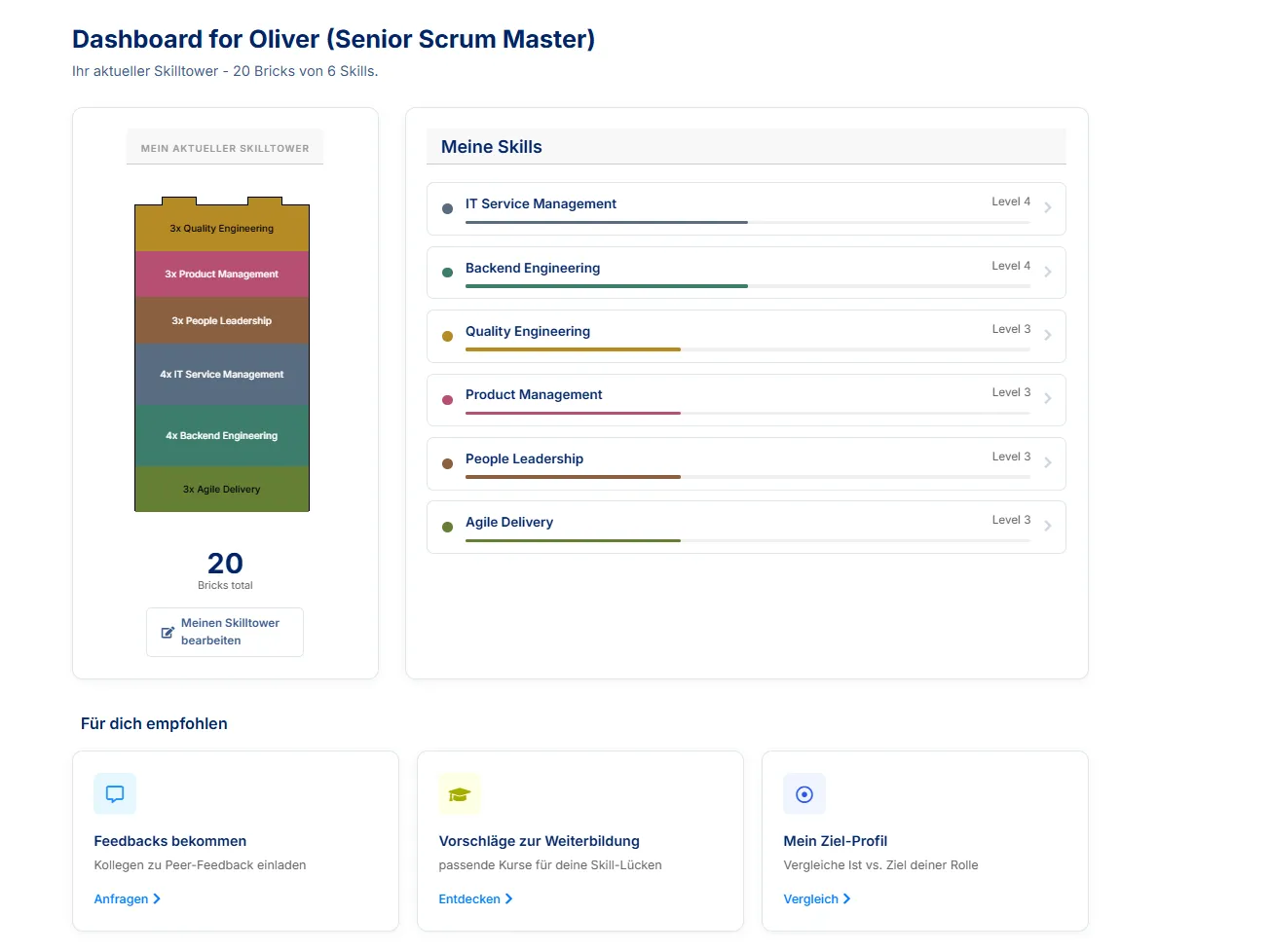
Task: Click the target icon on Mein Ziel-Profil card
Action: (804, 794)
